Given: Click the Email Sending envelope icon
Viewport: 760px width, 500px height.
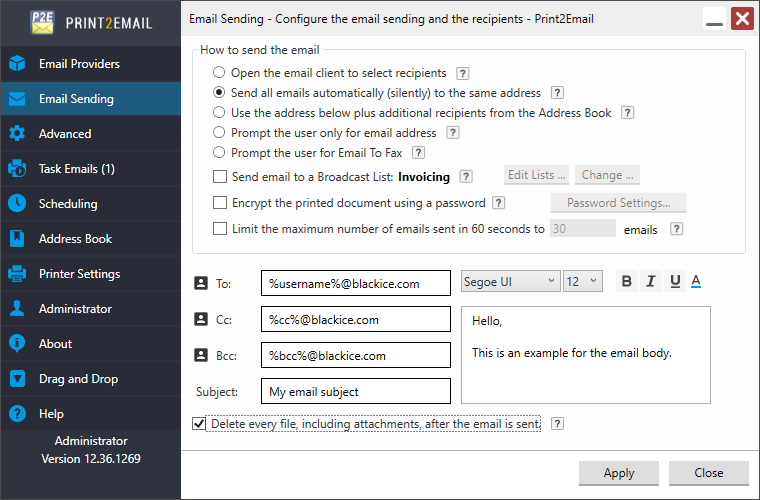Looking at the screenshot, I should coord(17,99).
